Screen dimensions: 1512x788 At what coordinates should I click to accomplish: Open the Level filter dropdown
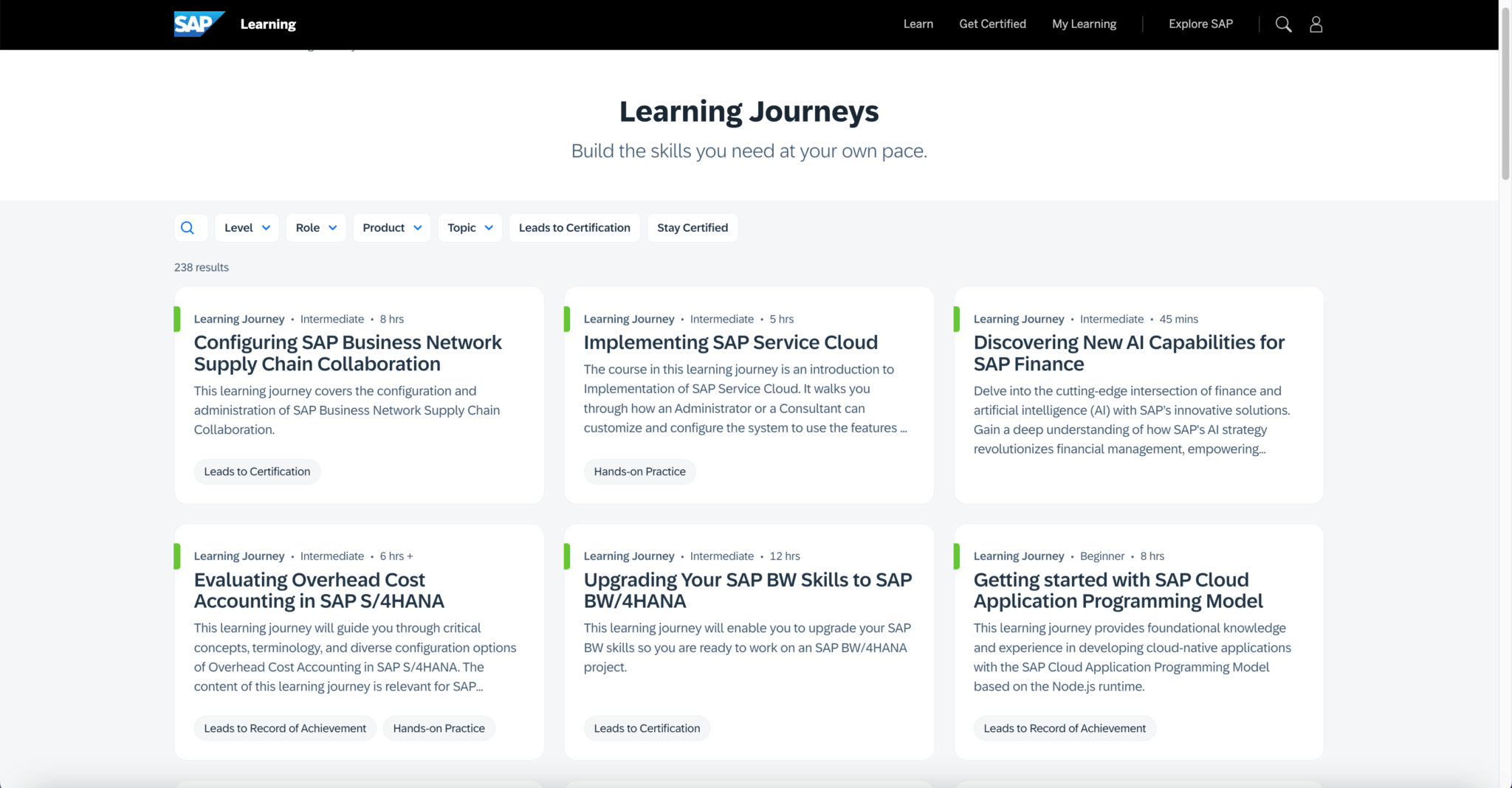tap(247, 227)
